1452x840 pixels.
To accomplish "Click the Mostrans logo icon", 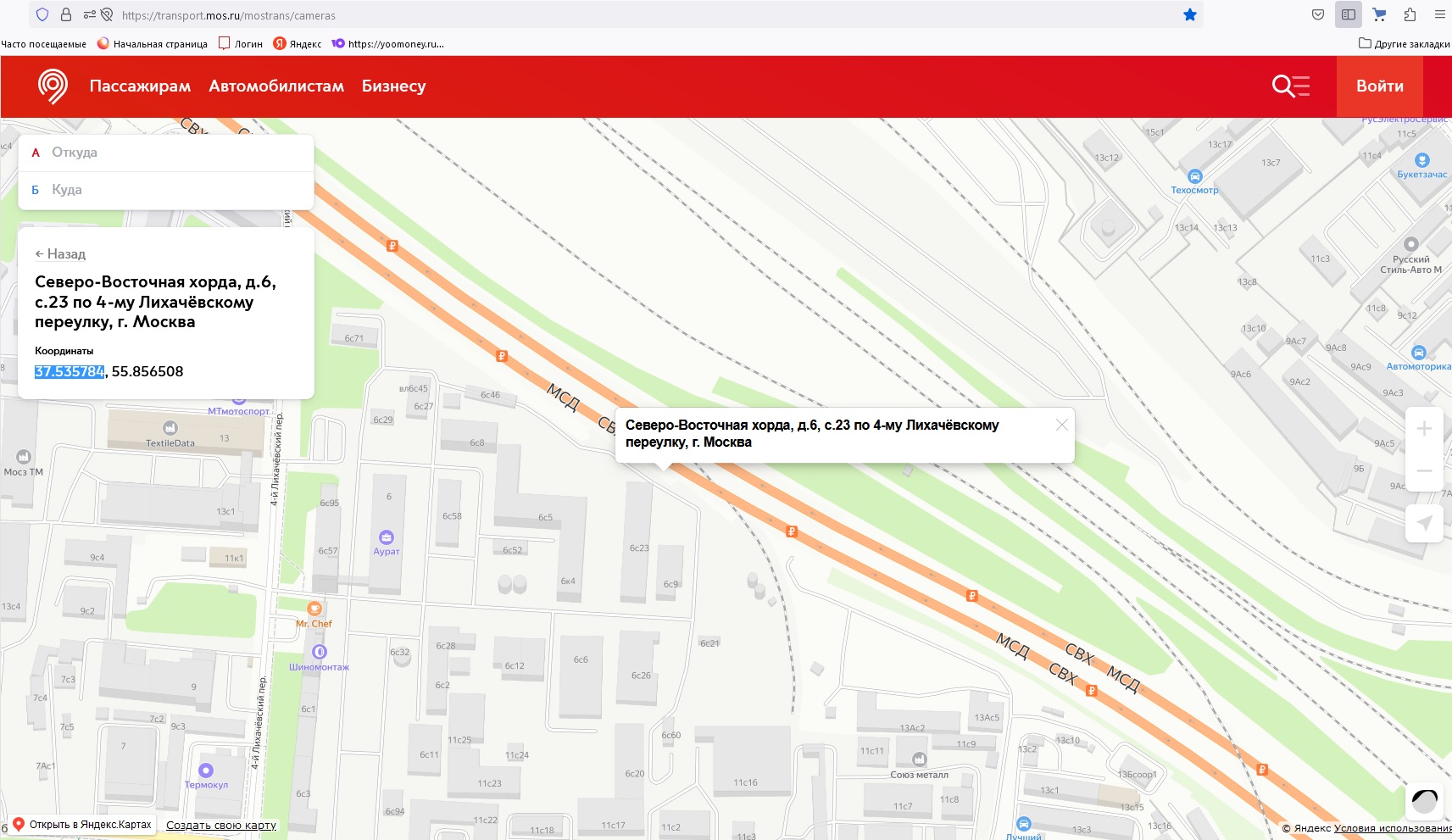I will [53, 86].
